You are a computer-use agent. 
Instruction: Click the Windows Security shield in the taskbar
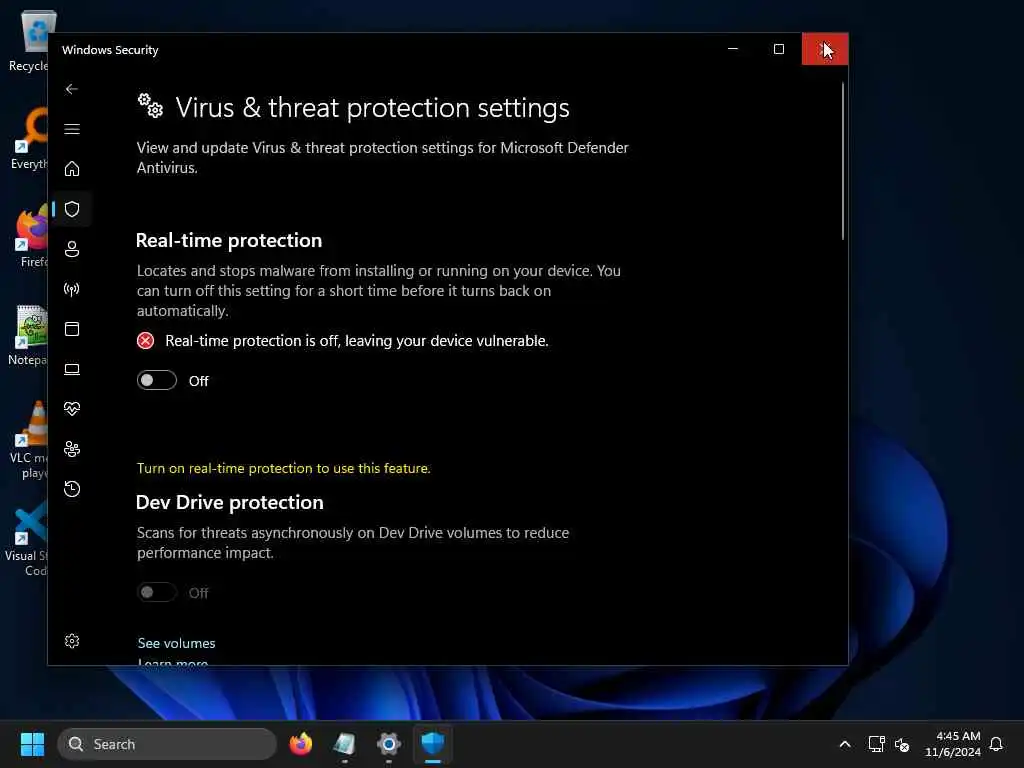point(432,744)
